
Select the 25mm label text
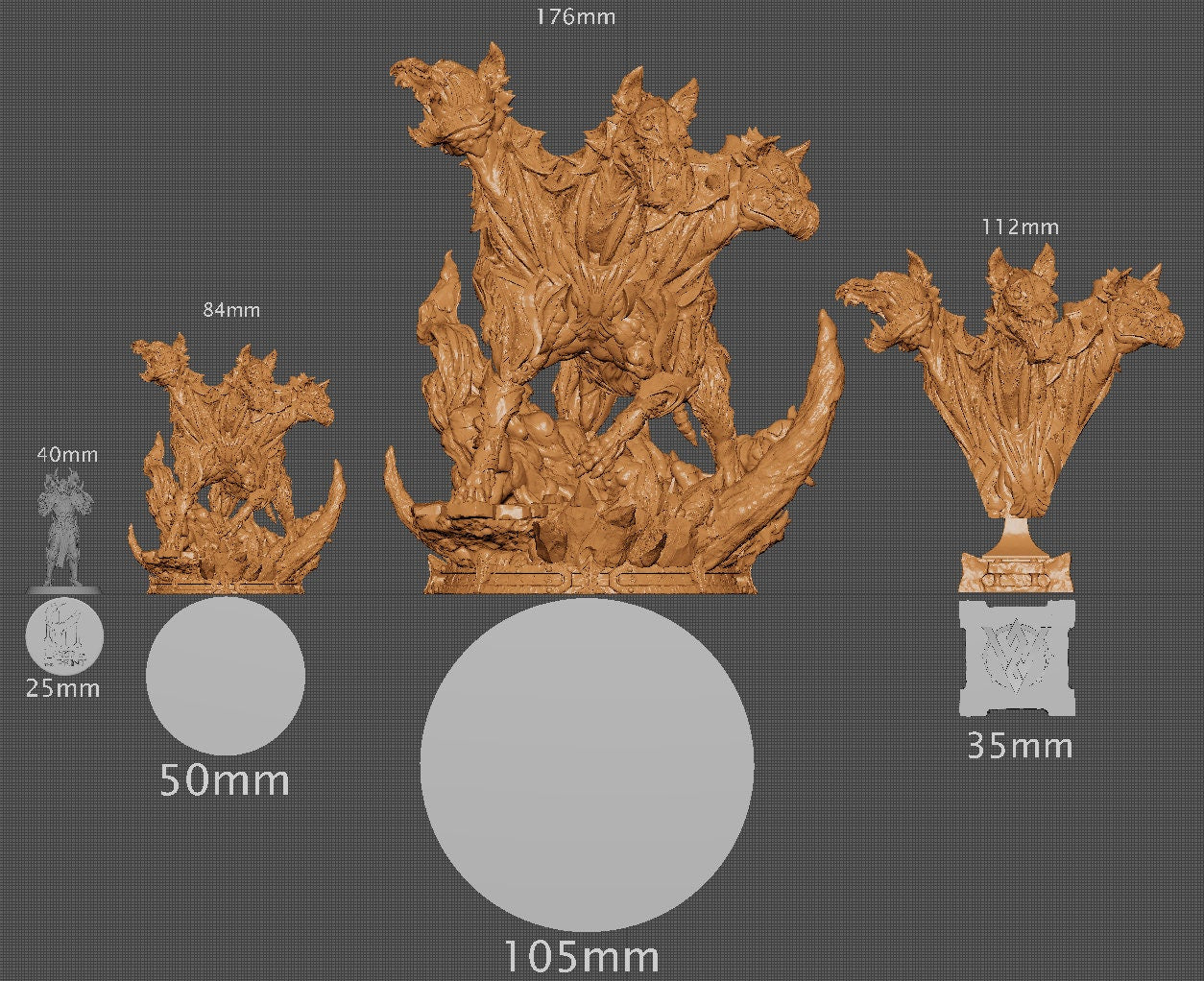click(x=60, y=687)
